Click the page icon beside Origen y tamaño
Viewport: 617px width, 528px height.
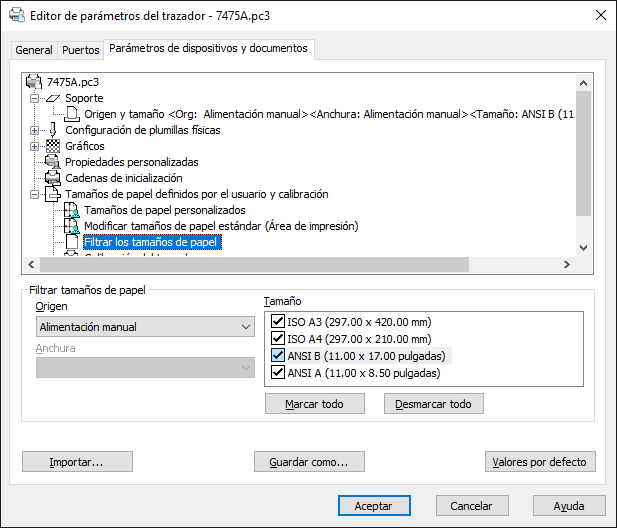pyautogui.click(x=72, y=114)
